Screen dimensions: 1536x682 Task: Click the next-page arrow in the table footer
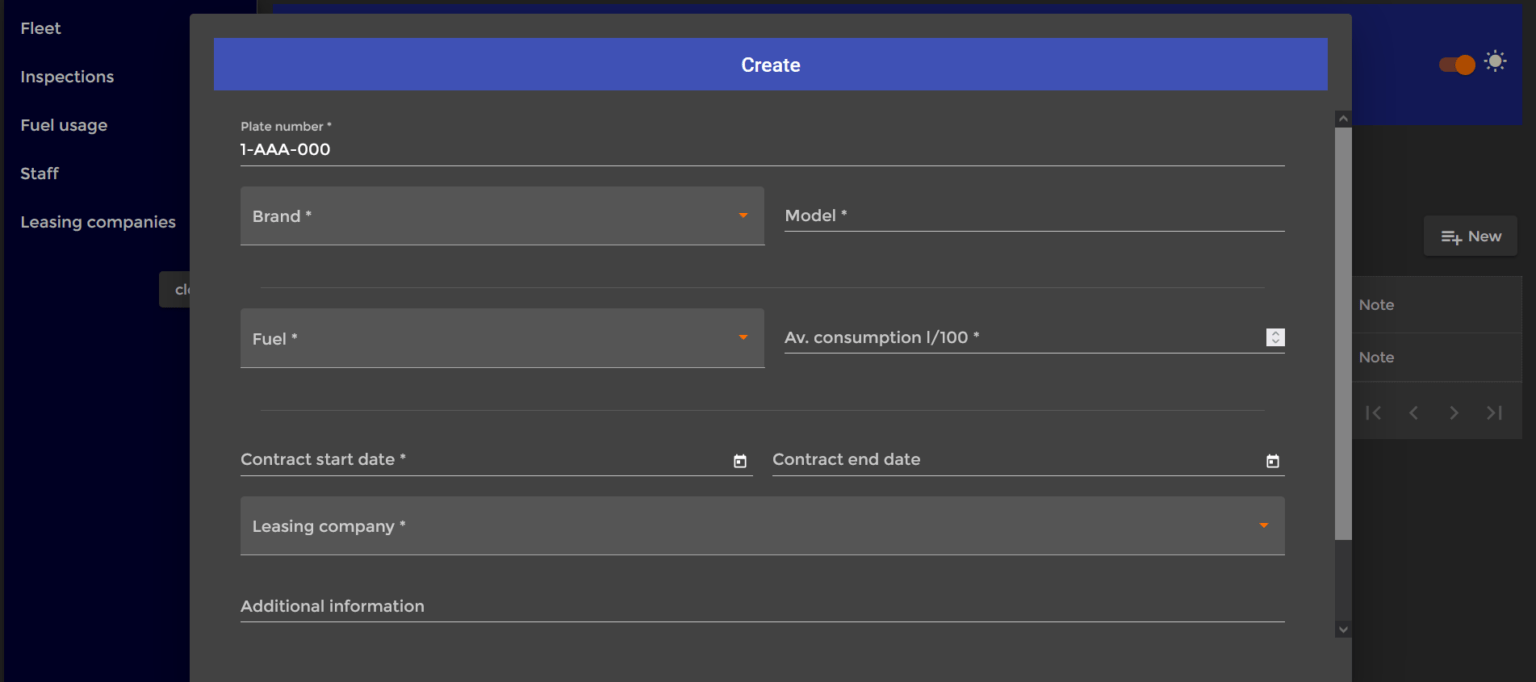pos(1454,412)
